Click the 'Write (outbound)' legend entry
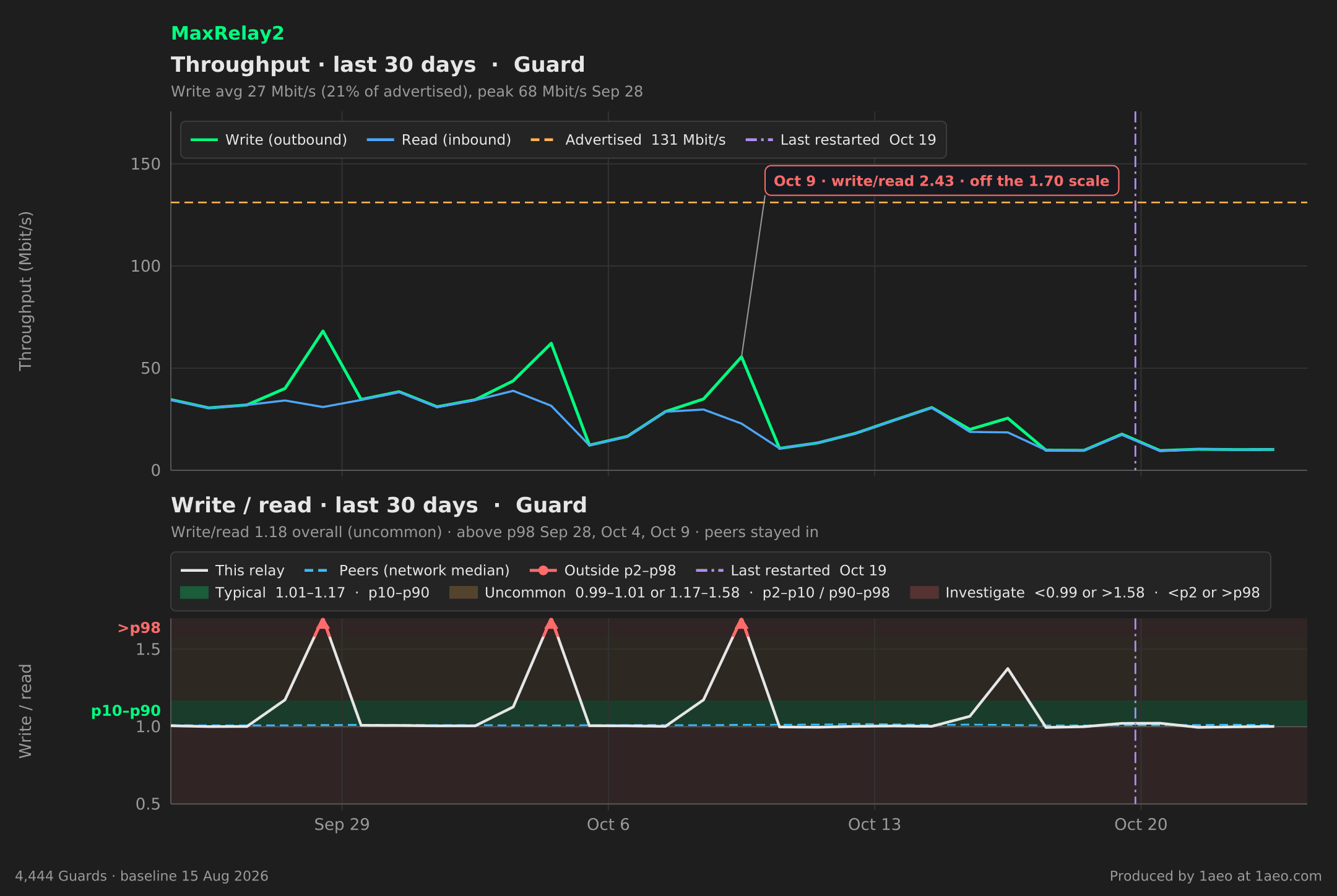 point(269,140)
